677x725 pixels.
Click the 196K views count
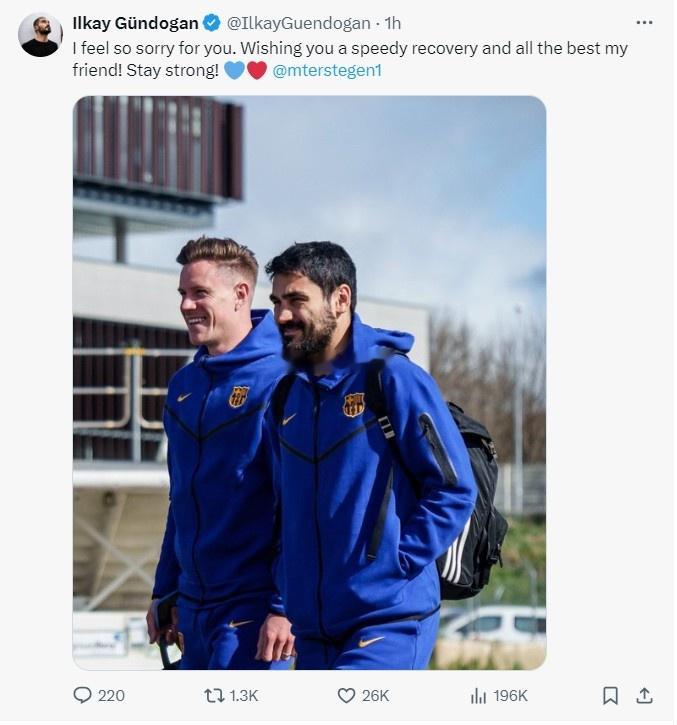click(510, 696)
